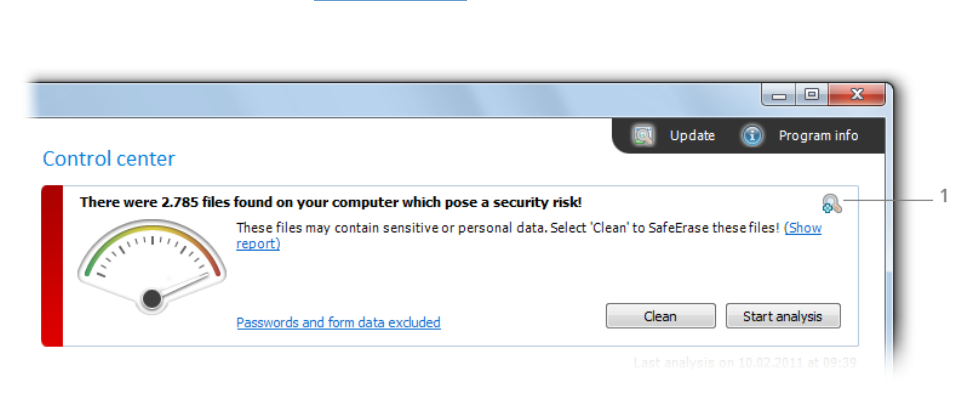This screenshot has width=961, height=410.
Task: Click the blue window title bar
Action: click(x=392, y=100)
